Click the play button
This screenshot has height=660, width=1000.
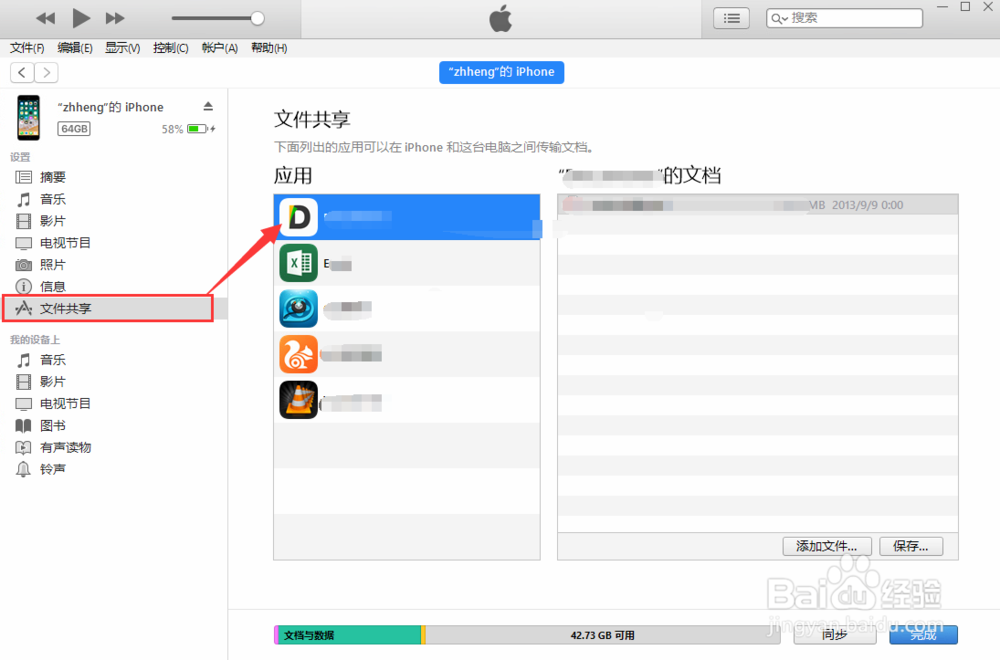coord(81,17)
